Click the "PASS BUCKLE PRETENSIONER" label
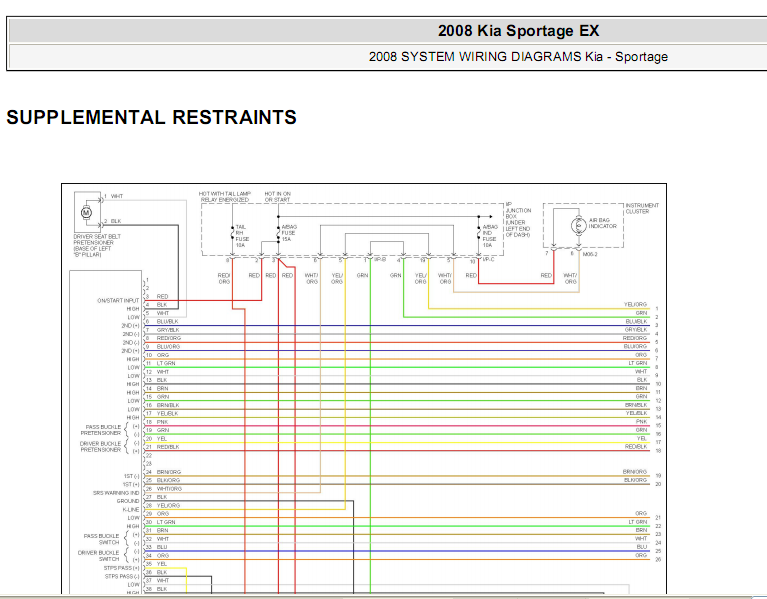This screenshot has width=767, height=599. pyautogui.click(x=101, y=430)
